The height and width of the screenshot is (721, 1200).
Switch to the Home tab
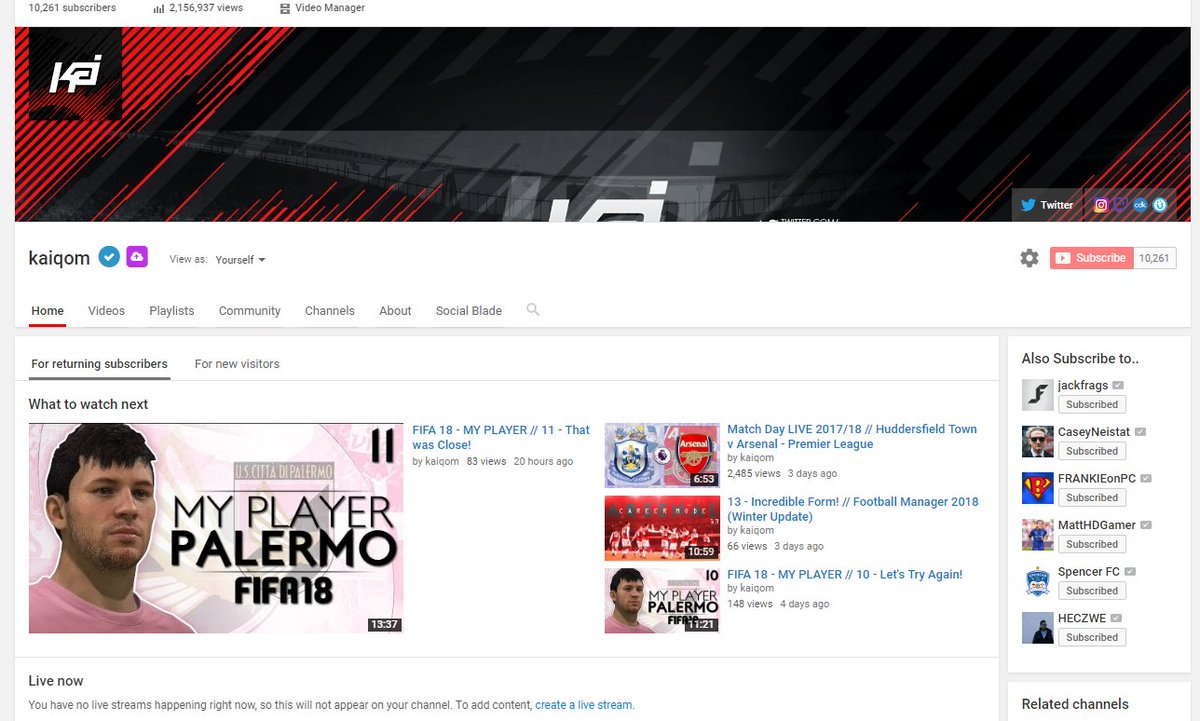(48, 311)
